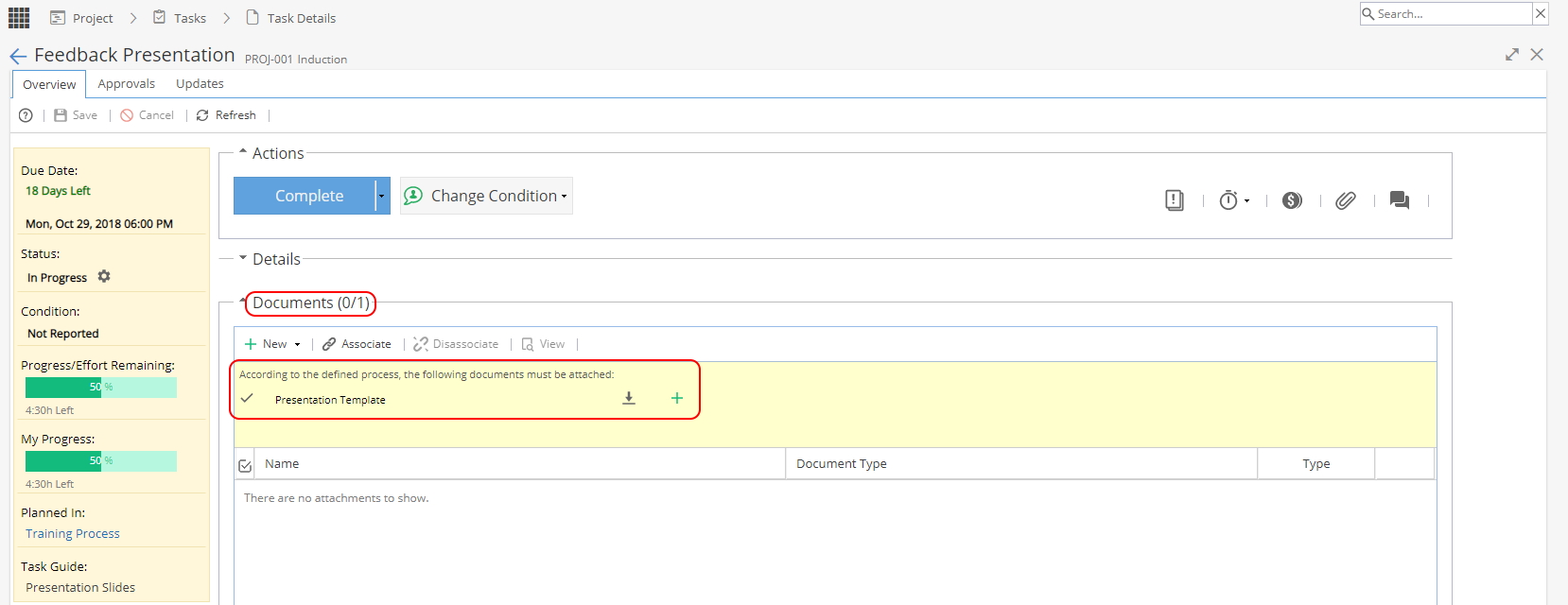Add attachment with the green plus icon
The height and width of the screenshot is (605, 1568).
(677, 398)
